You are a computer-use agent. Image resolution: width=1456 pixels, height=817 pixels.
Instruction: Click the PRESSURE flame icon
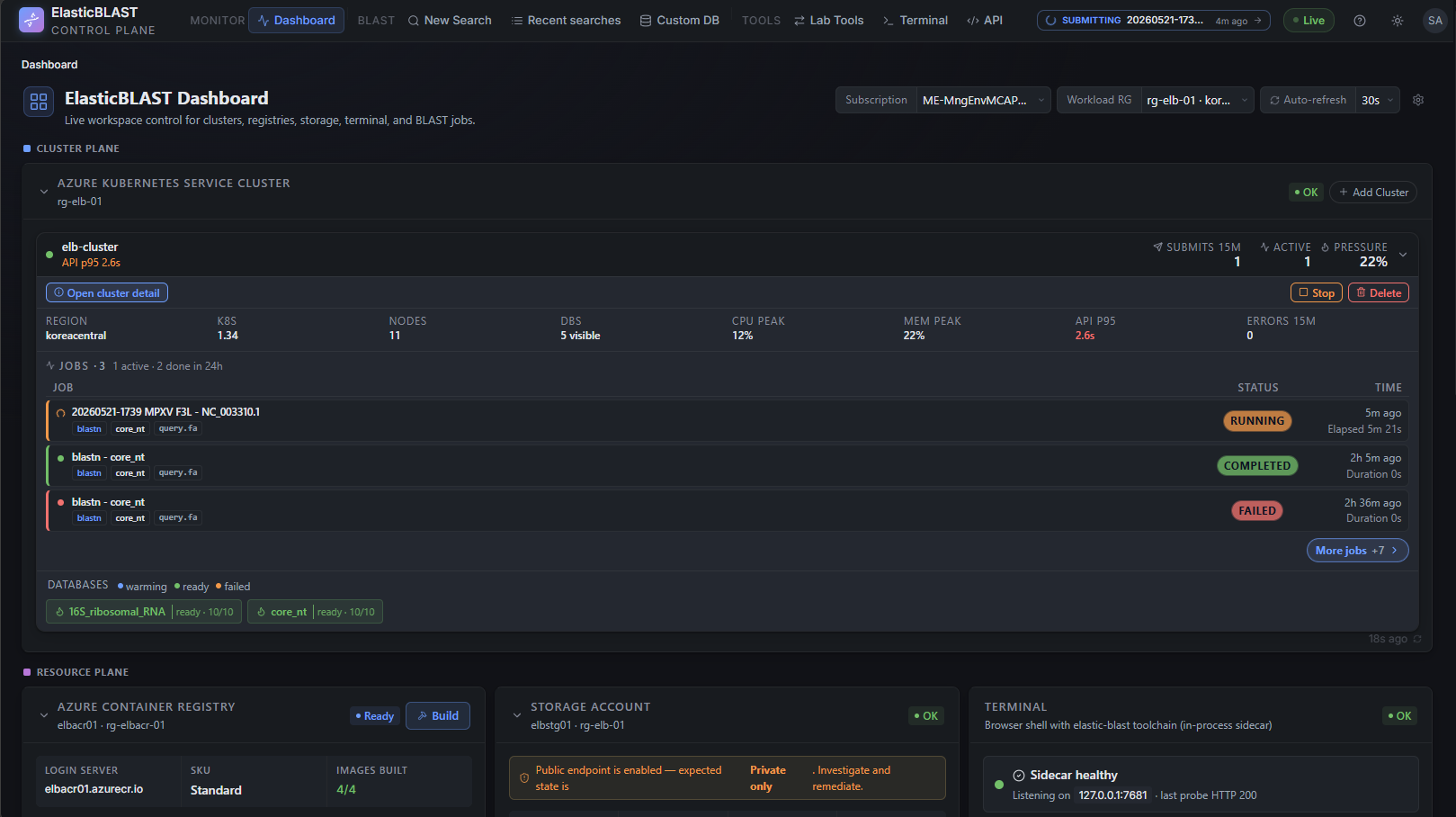[x=1326, y=247]
